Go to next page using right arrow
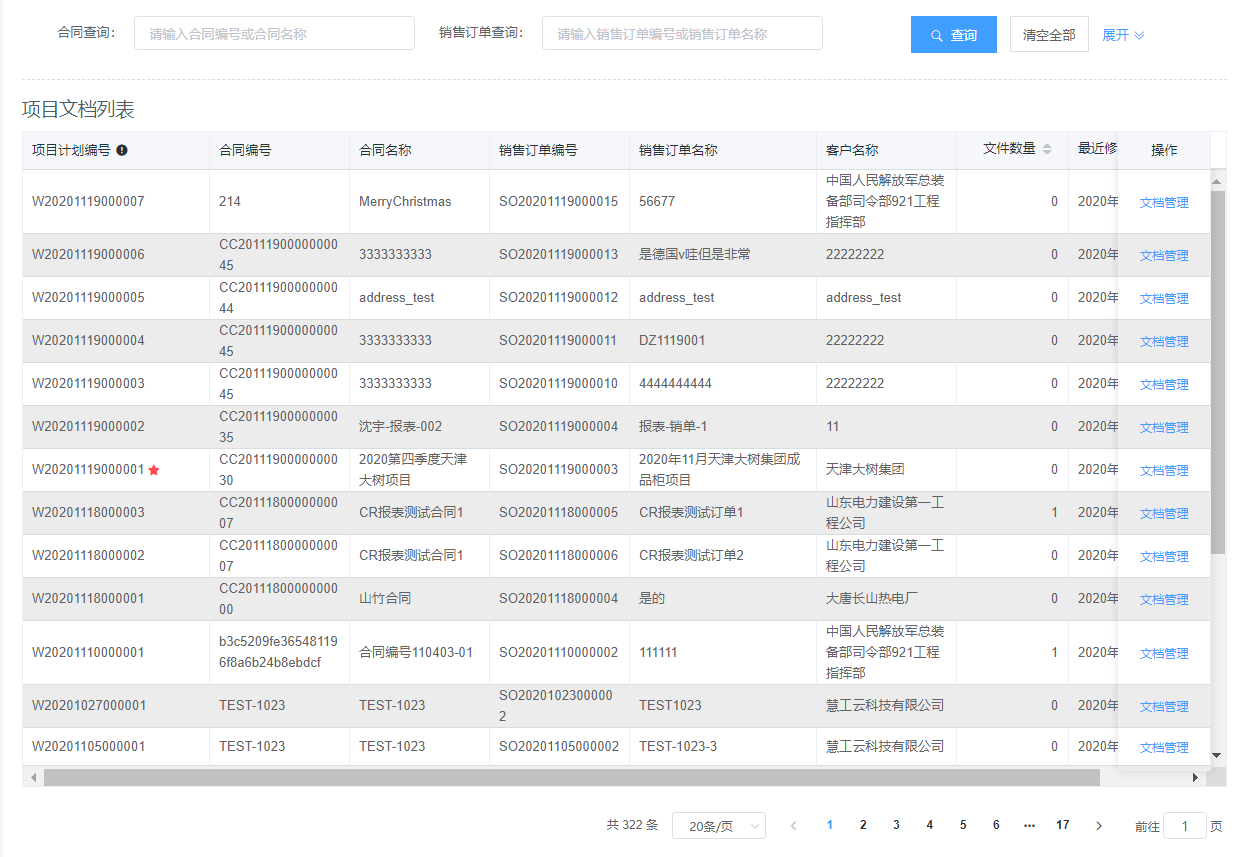Viewport: 1246px width, 857px height. click(1099, 825)
